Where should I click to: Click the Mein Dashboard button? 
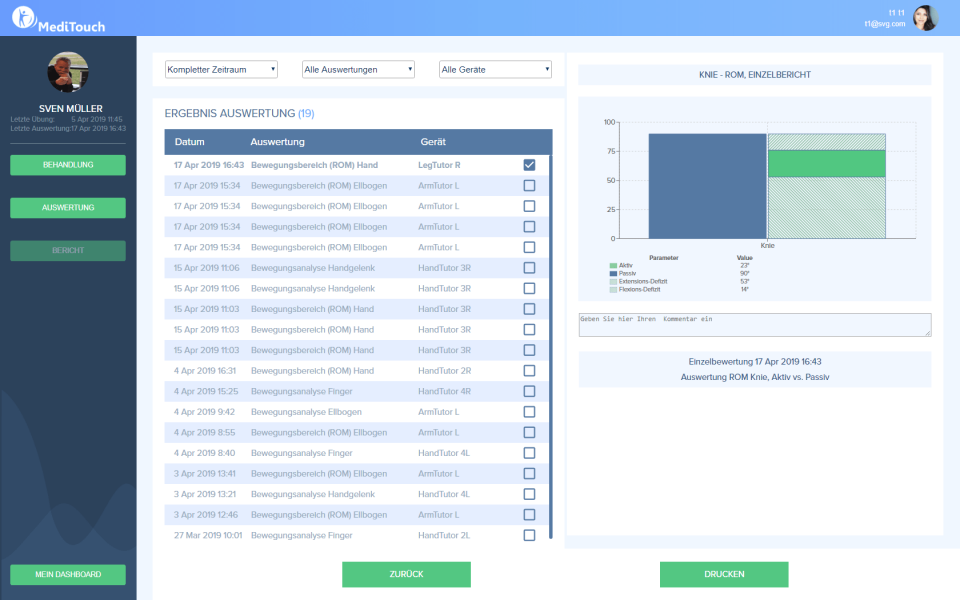tap(68, 574)
